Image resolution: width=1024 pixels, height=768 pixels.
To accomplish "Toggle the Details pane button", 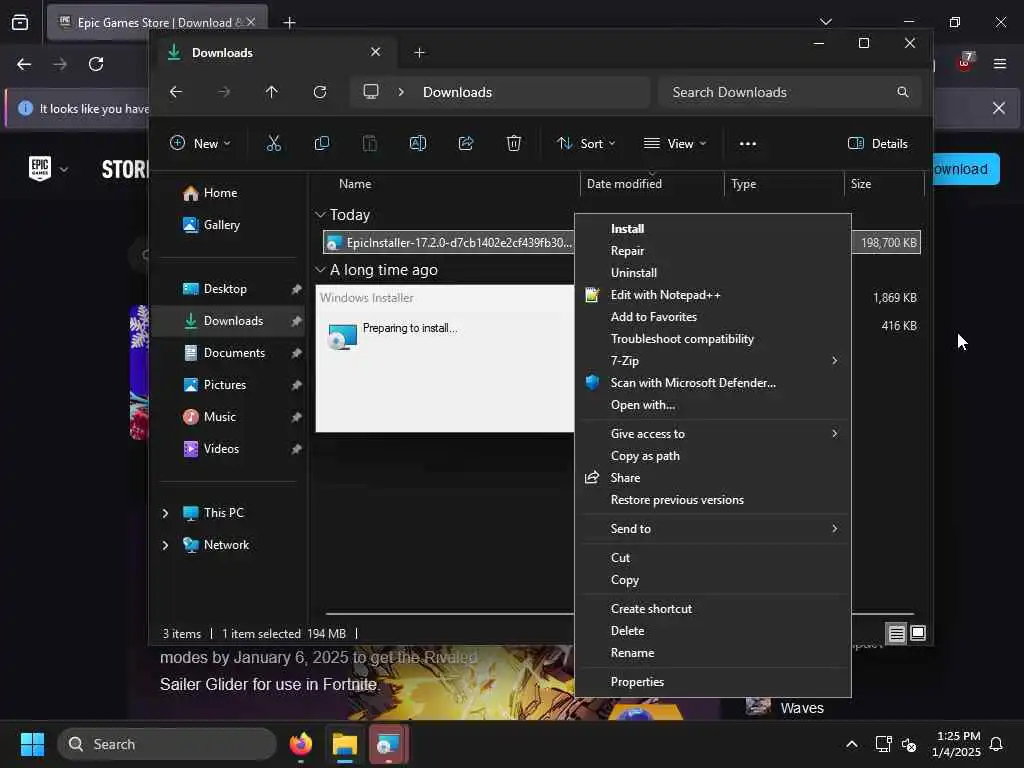I will pyautogui.click(x=878, y=144).
